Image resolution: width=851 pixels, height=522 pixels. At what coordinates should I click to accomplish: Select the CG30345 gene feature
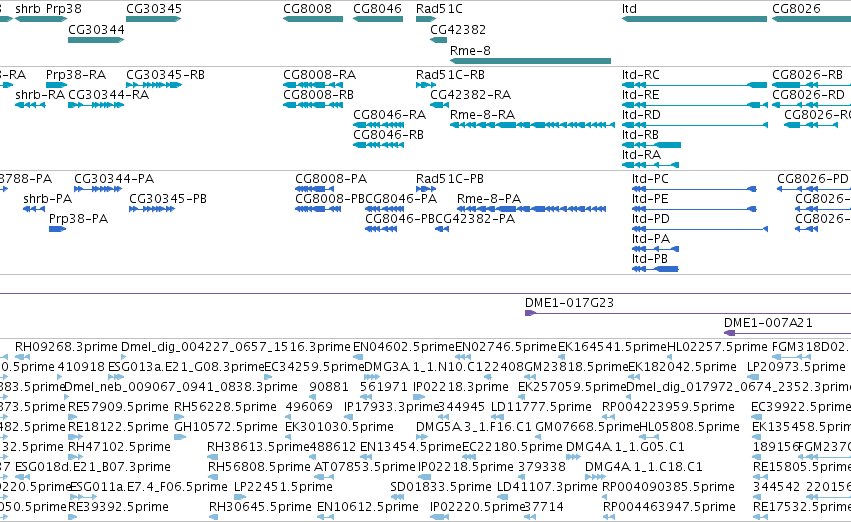pyautogui.click(x=153, y=19)
